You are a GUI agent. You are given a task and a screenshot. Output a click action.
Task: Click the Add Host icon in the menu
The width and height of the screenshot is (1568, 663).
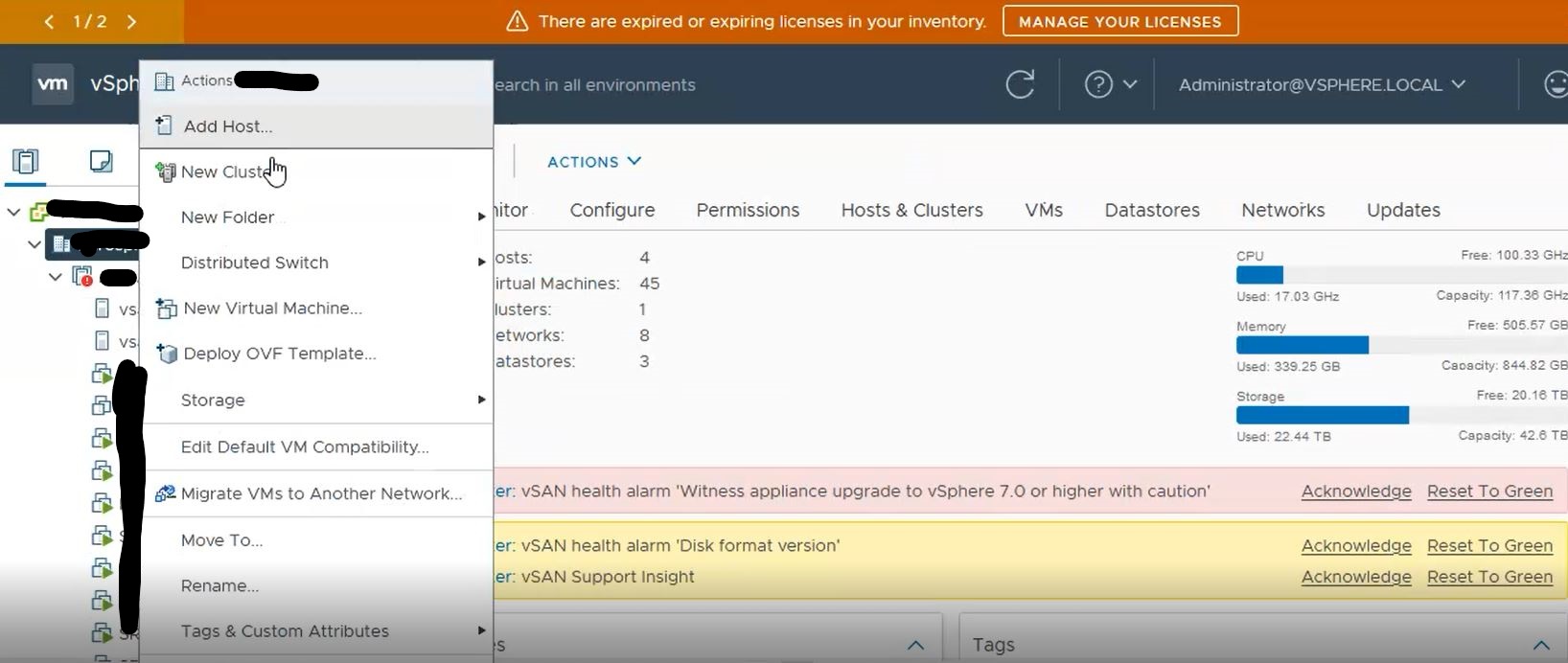164,126
